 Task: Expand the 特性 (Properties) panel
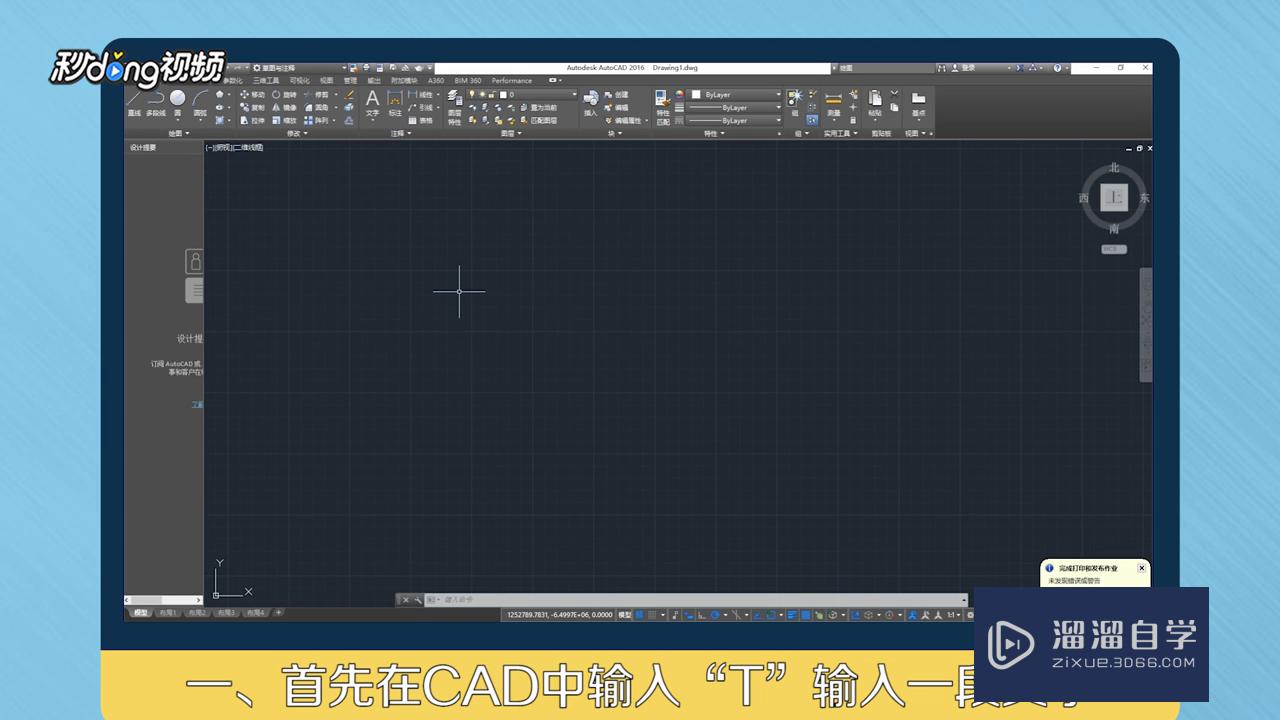point(715,133)
